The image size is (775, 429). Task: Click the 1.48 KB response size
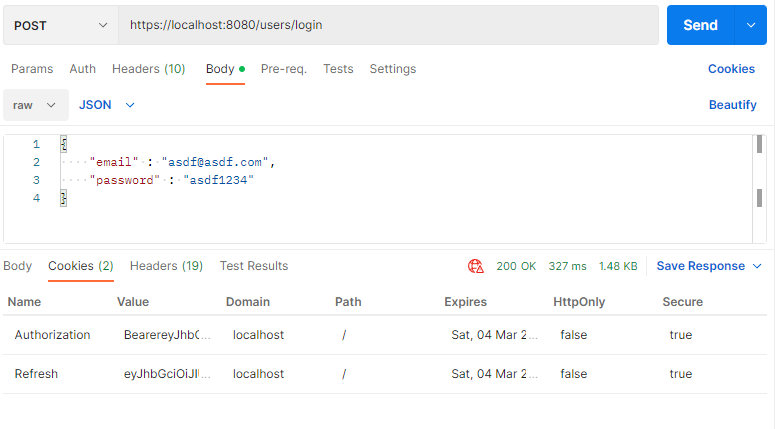(x=618, y=266)
